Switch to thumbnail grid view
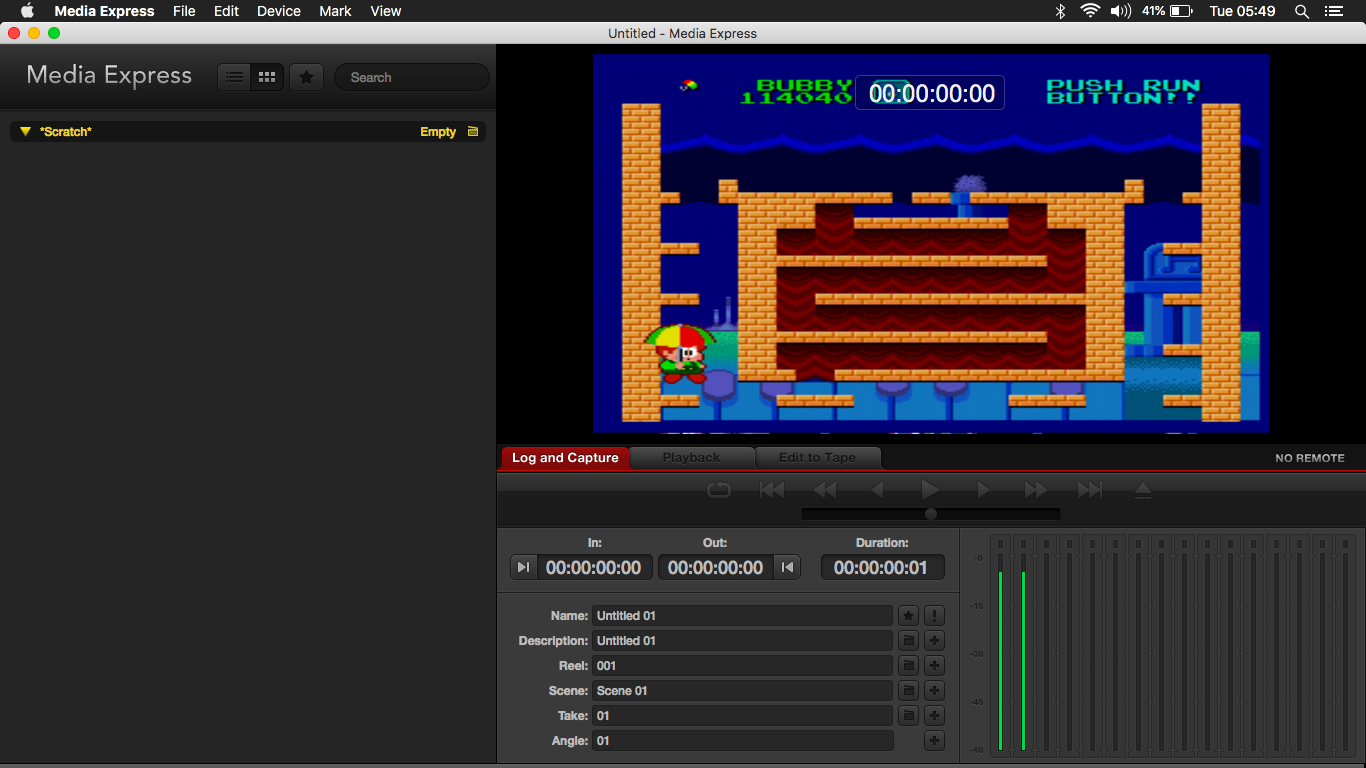 (267, 77)
